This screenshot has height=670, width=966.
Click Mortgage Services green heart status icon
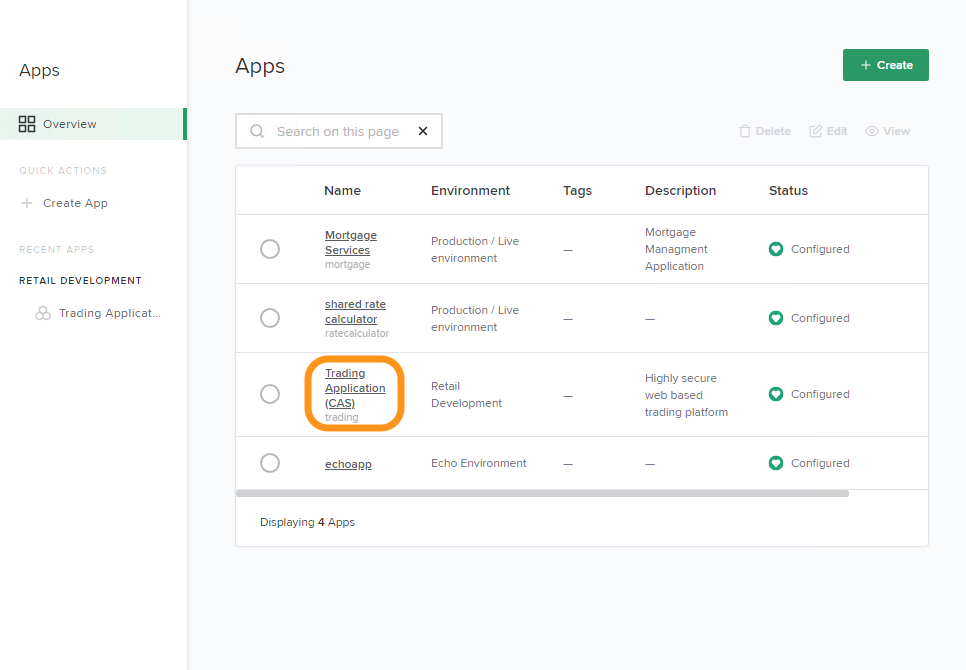[776, 249]
